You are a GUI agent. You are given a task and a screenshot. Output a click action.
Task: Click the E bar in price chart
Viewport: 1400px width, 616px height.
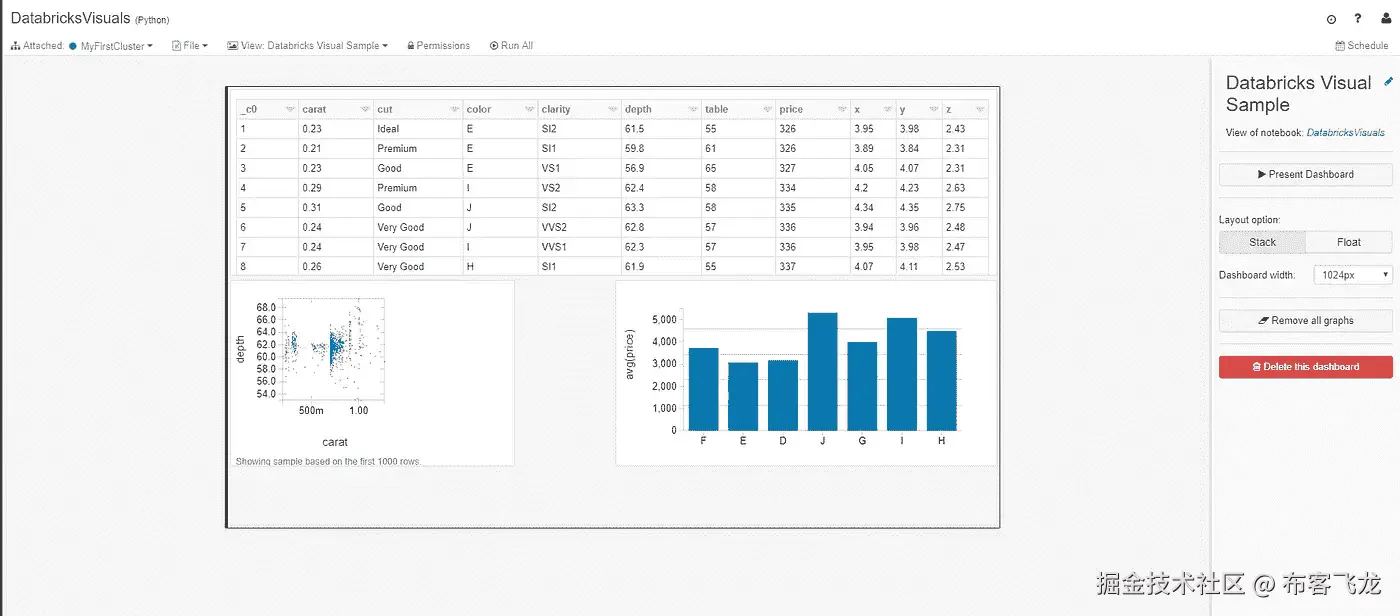click(743, 396)
